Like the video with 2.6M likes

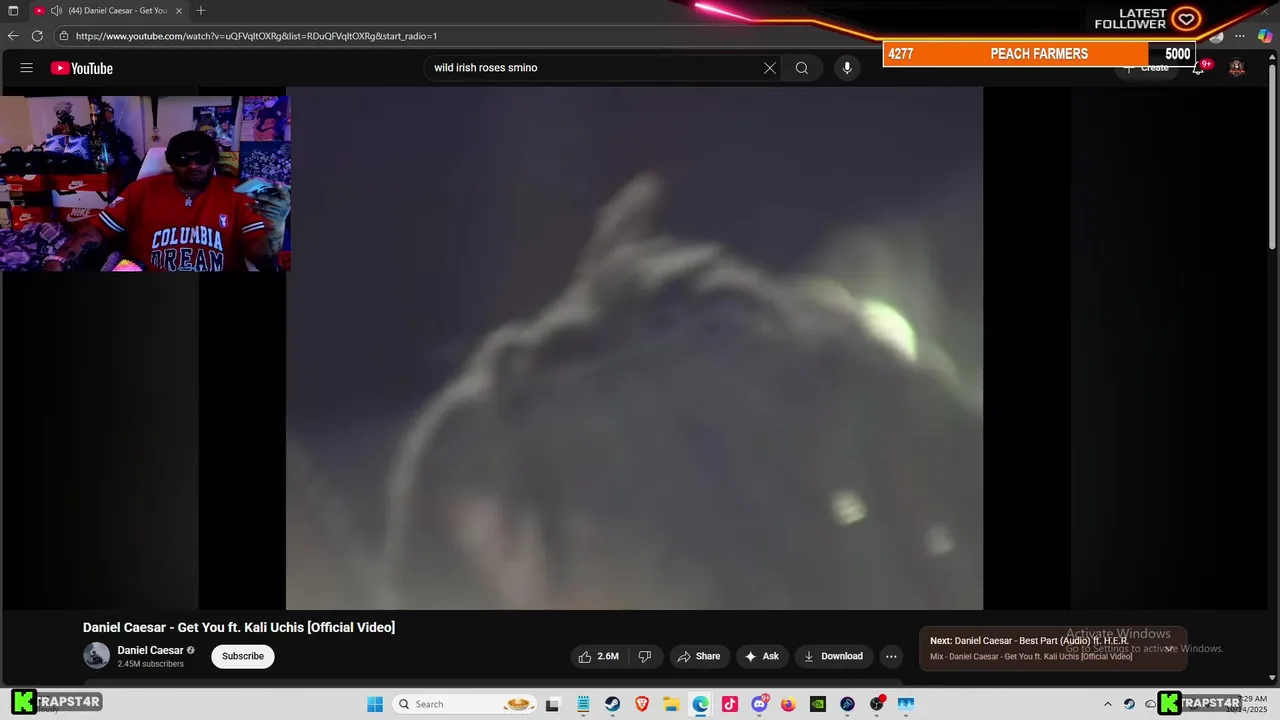(598, 656)
